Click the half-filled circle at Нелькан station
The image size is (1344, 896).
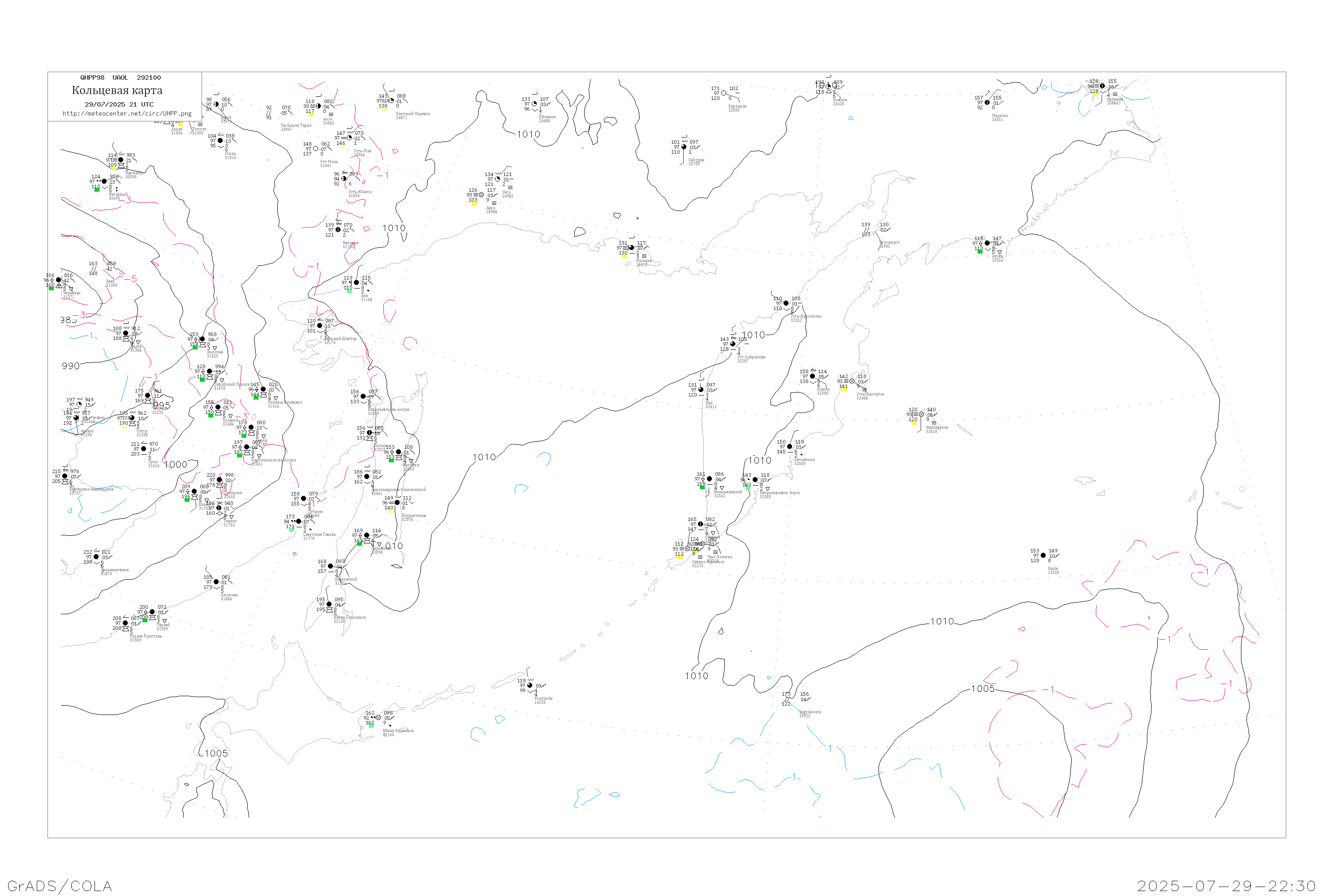pos(338,230)
